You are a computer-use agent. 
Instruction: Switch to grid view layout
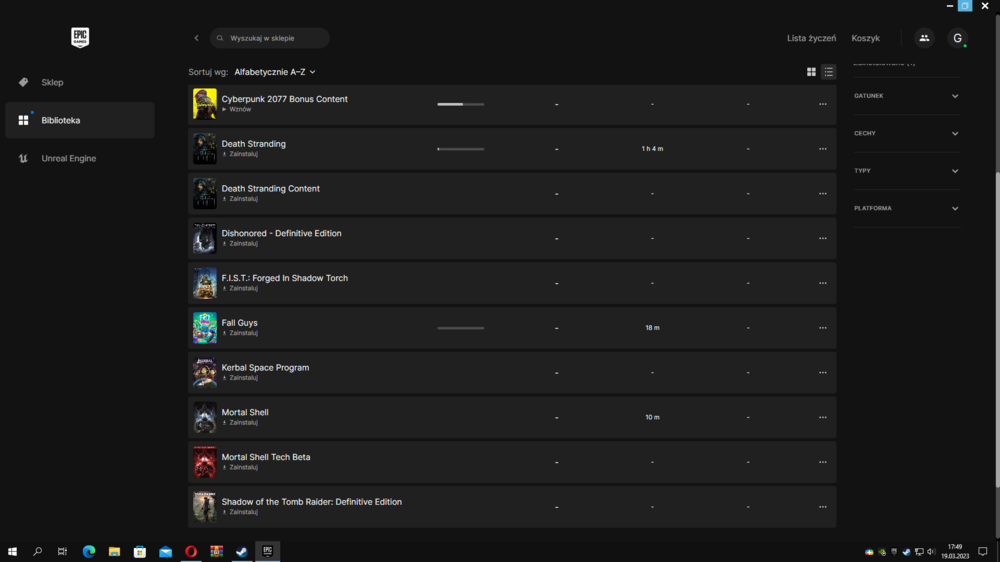tap(811, 72)
